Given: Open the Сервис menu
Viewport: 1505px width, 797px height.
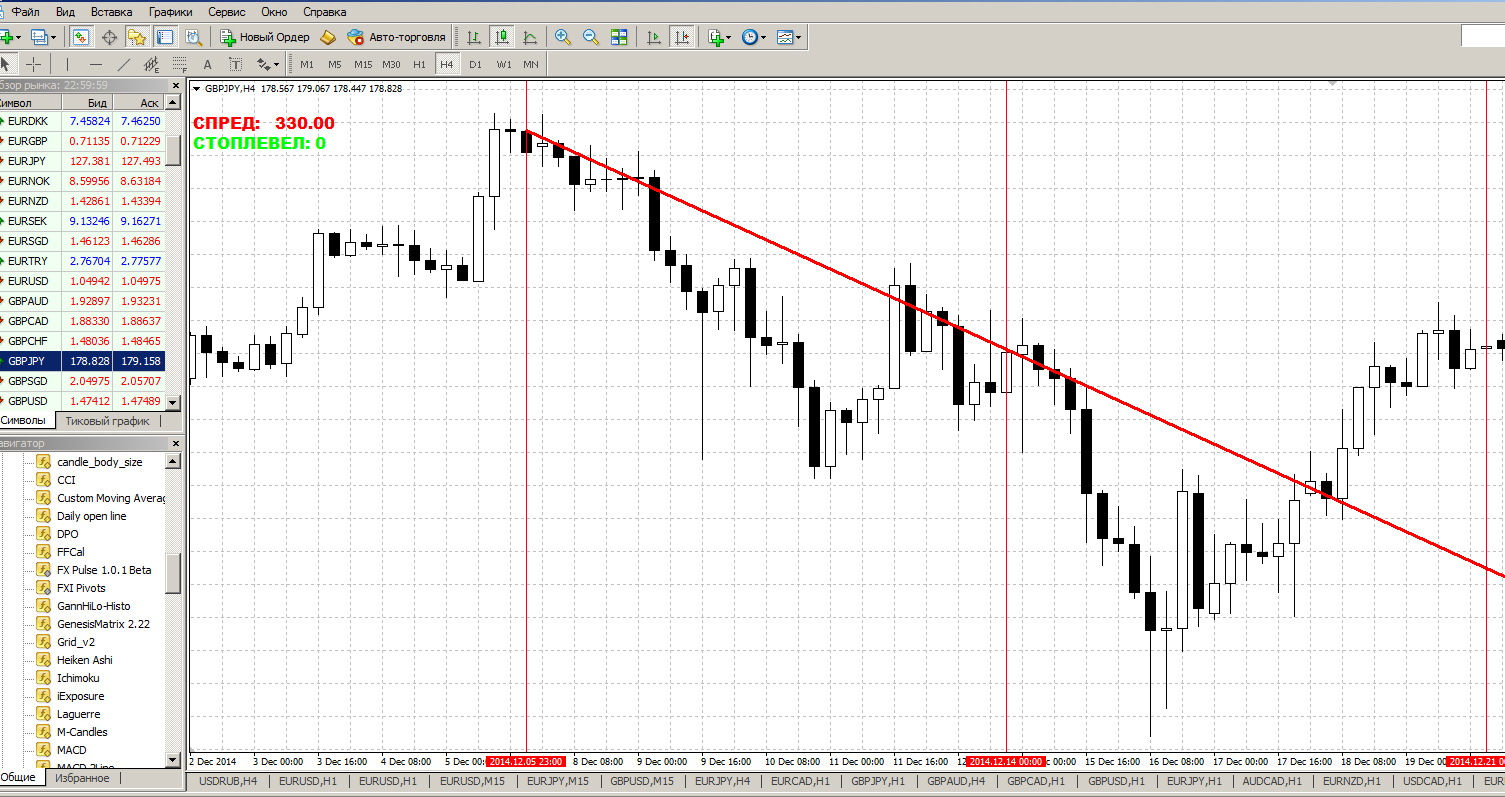Looking at the screenshot, I should coord(229,12).
